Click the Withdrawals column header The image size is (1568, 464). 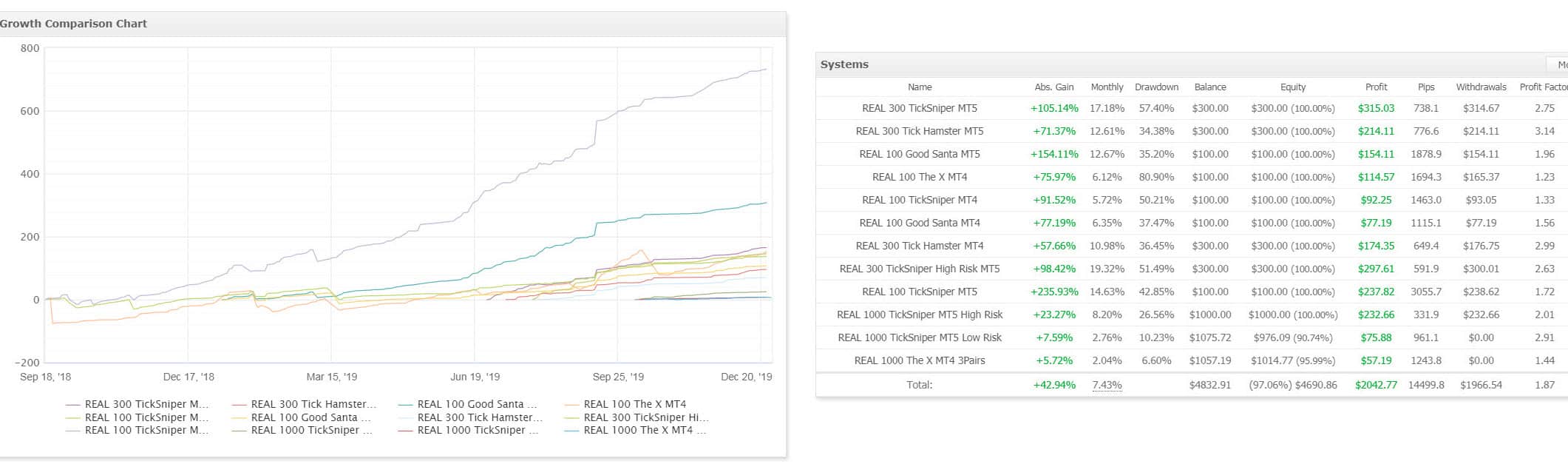tap(1481, 87)
